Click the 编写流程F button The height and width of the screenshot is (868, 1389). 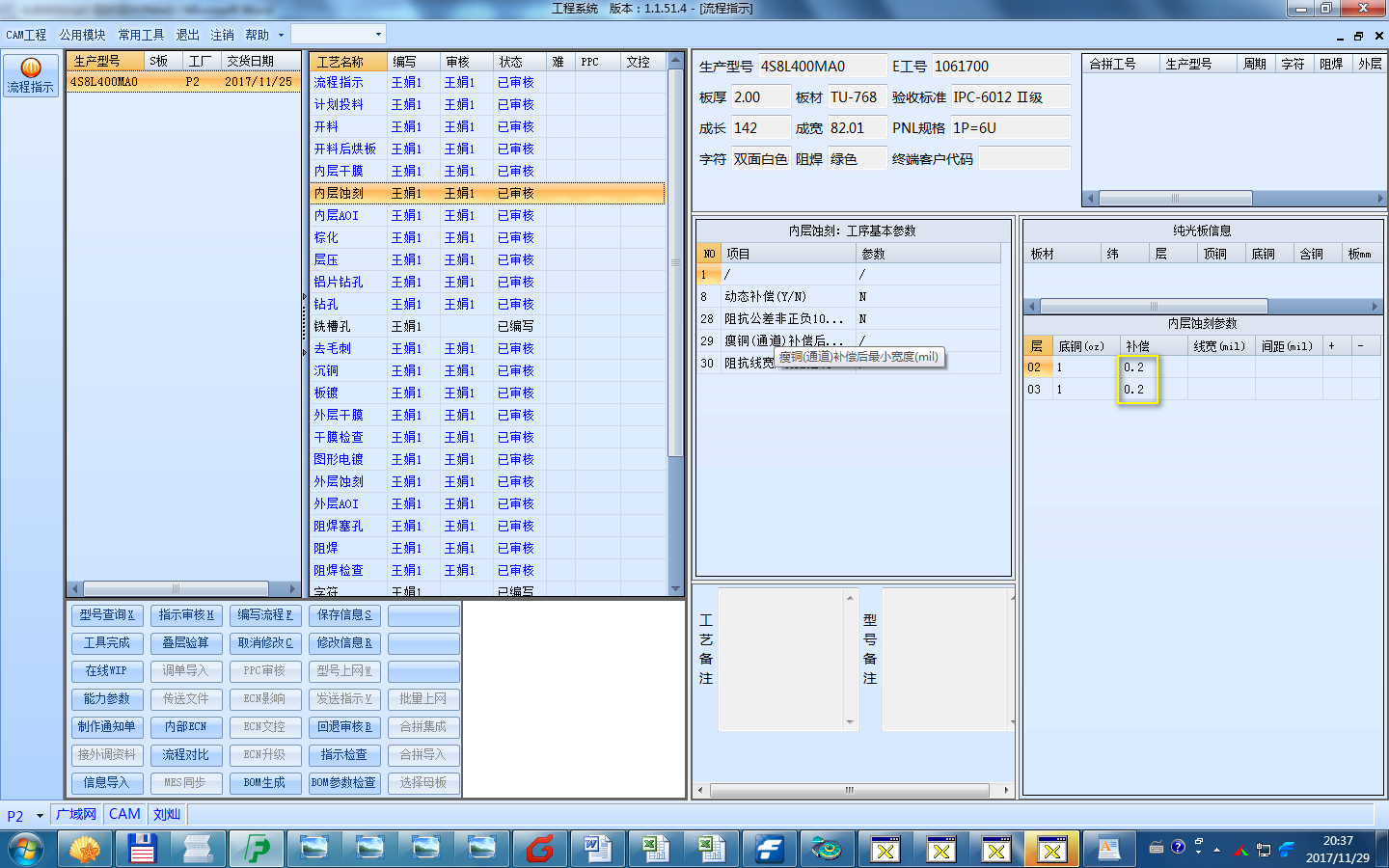tap(265, 614)
